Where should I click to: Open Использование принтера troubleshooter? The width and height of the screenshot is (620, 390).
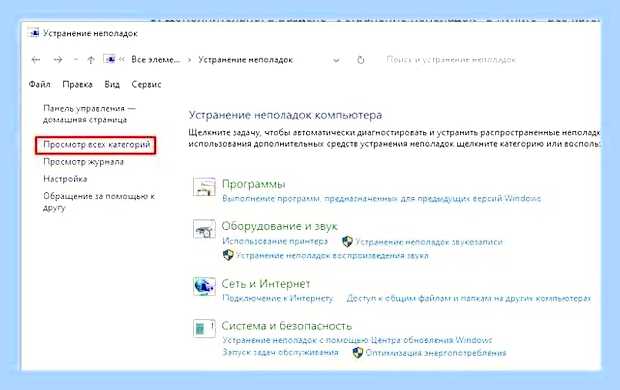275,241
